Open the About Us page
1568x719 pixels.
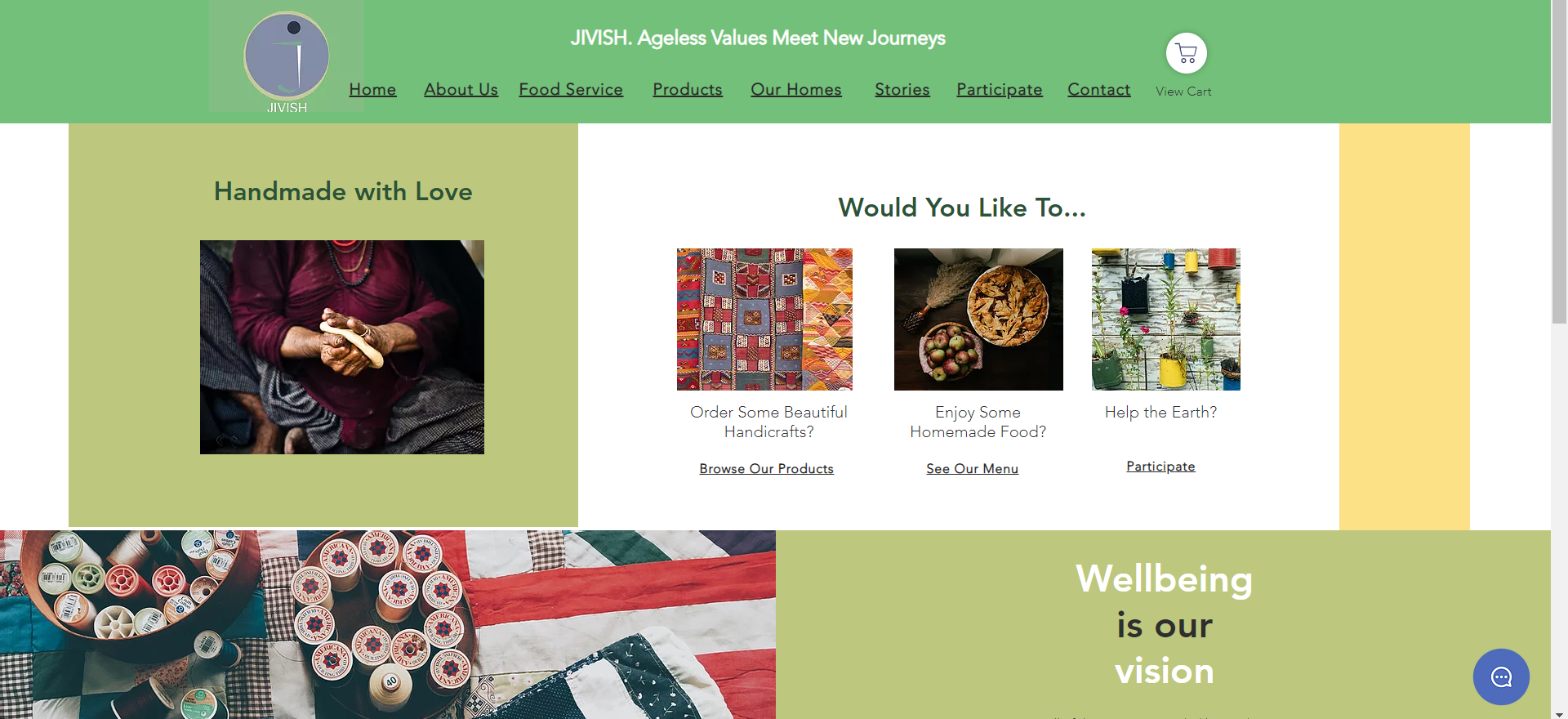tap(461, 89)
